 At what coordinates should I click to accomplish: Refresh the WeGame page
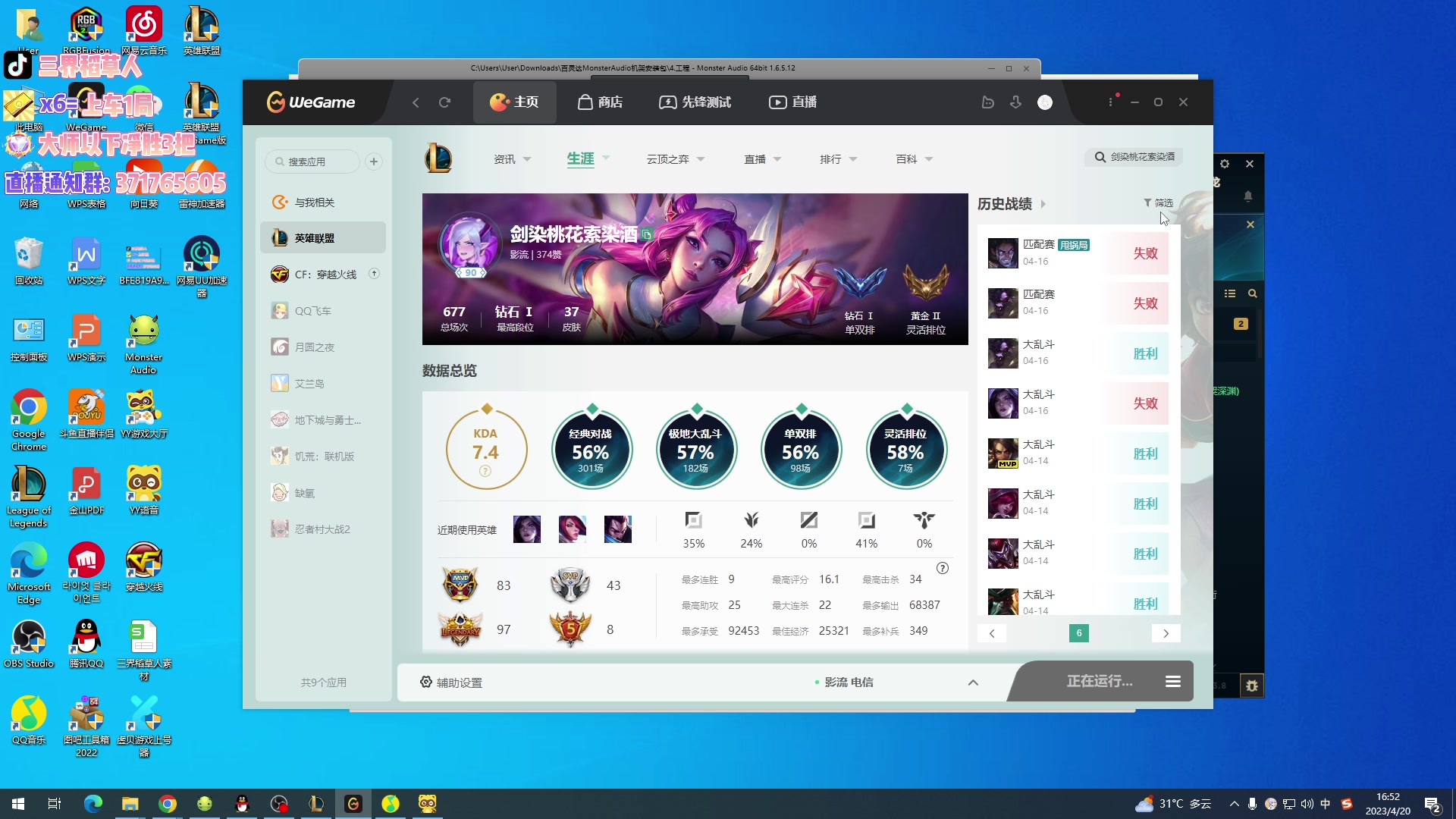pyautogui.click(x=445, y=102)
